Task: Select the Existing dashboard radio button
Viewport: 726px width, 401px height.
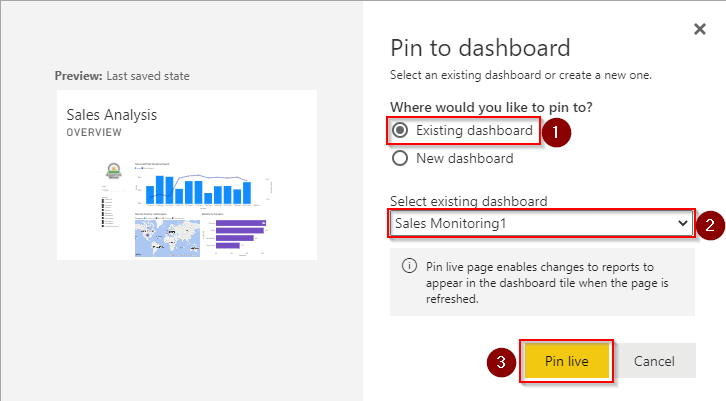Action: coord(400,130)
